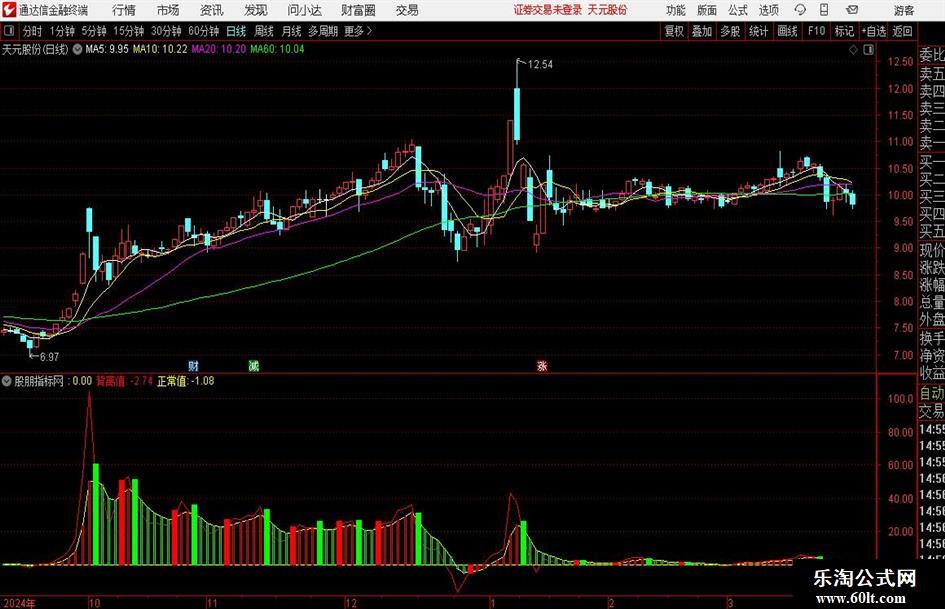
Task: Switch to the 分时 chart tab
Action: pyautogui.click(x=33, y=31)
